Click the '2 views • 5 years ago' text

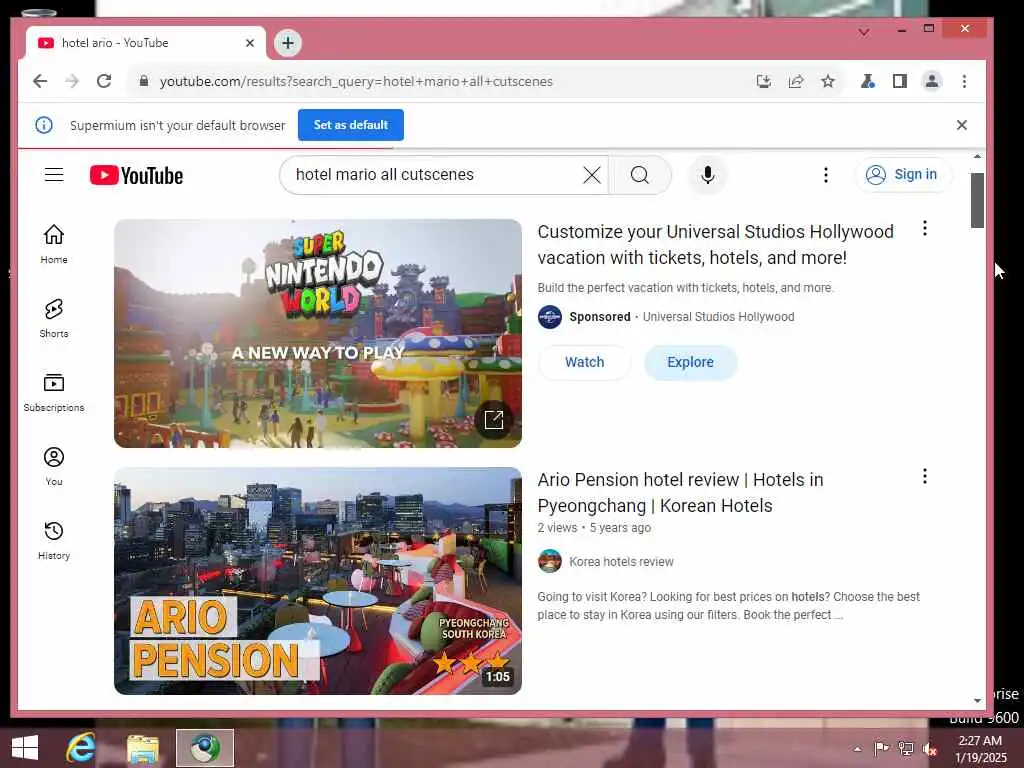point(594,528)
